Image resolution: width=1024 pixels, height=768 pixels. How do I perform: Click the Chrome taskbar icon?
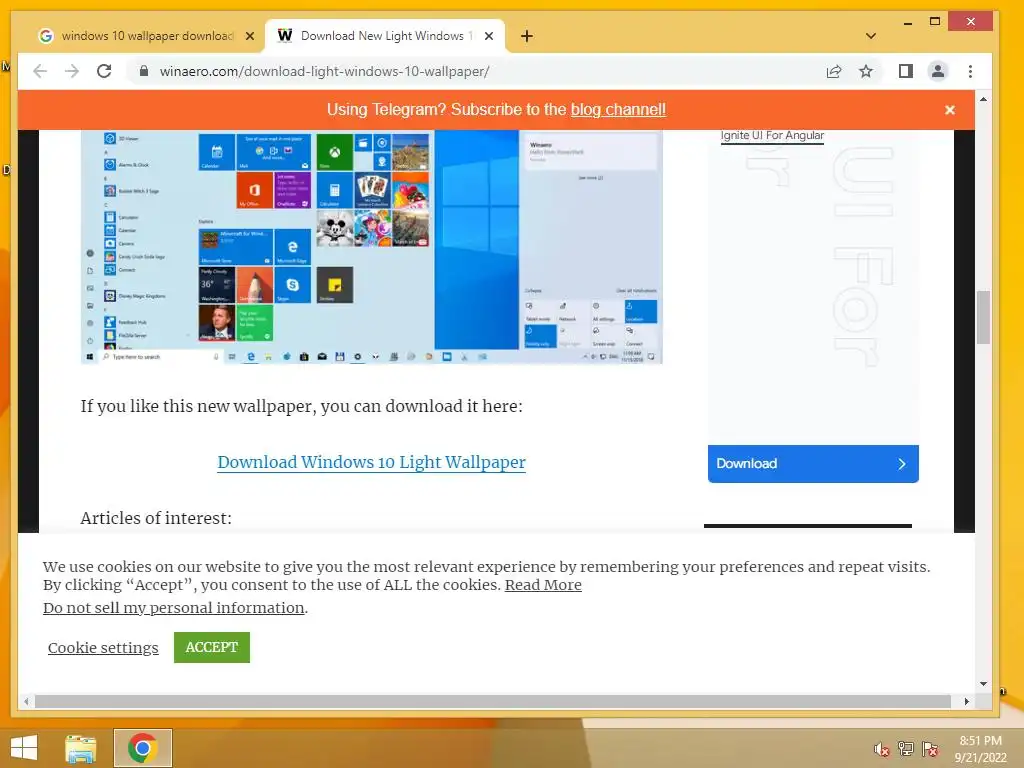(x=143, y=748)
